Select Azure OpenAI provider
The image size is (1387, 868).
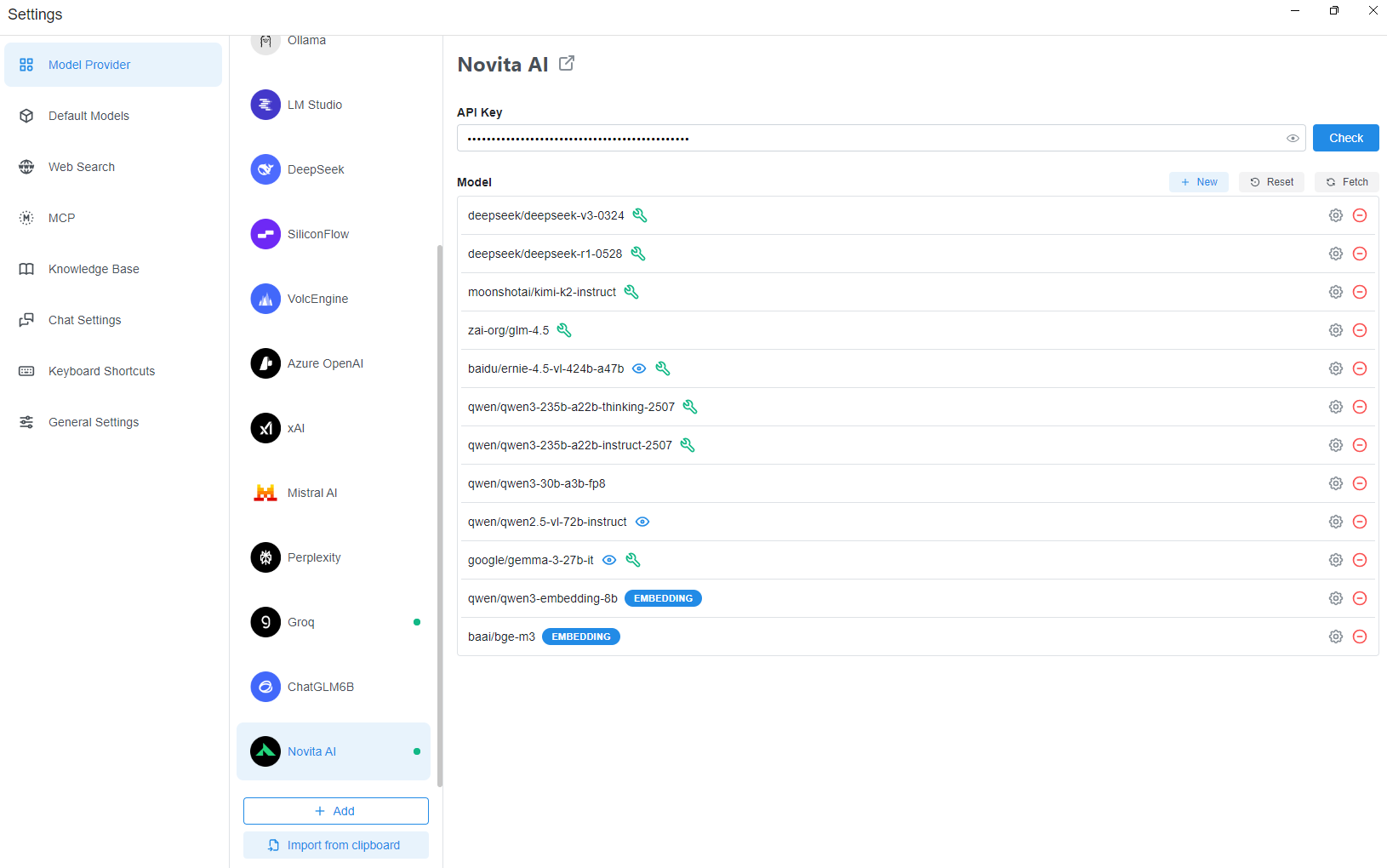pyautogui.click(x=334, y=363)
